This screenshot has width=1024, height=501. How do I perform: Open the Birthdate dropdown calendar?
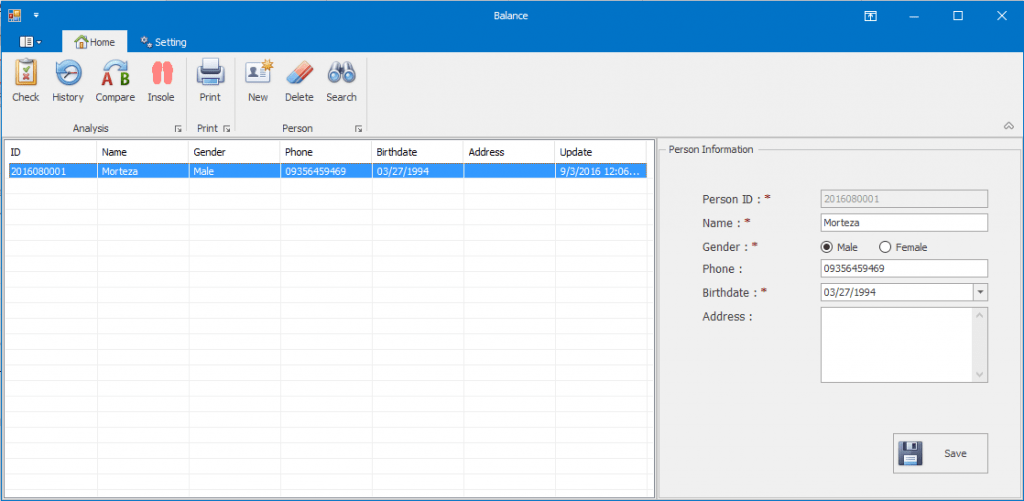click(x=980, y=292)
